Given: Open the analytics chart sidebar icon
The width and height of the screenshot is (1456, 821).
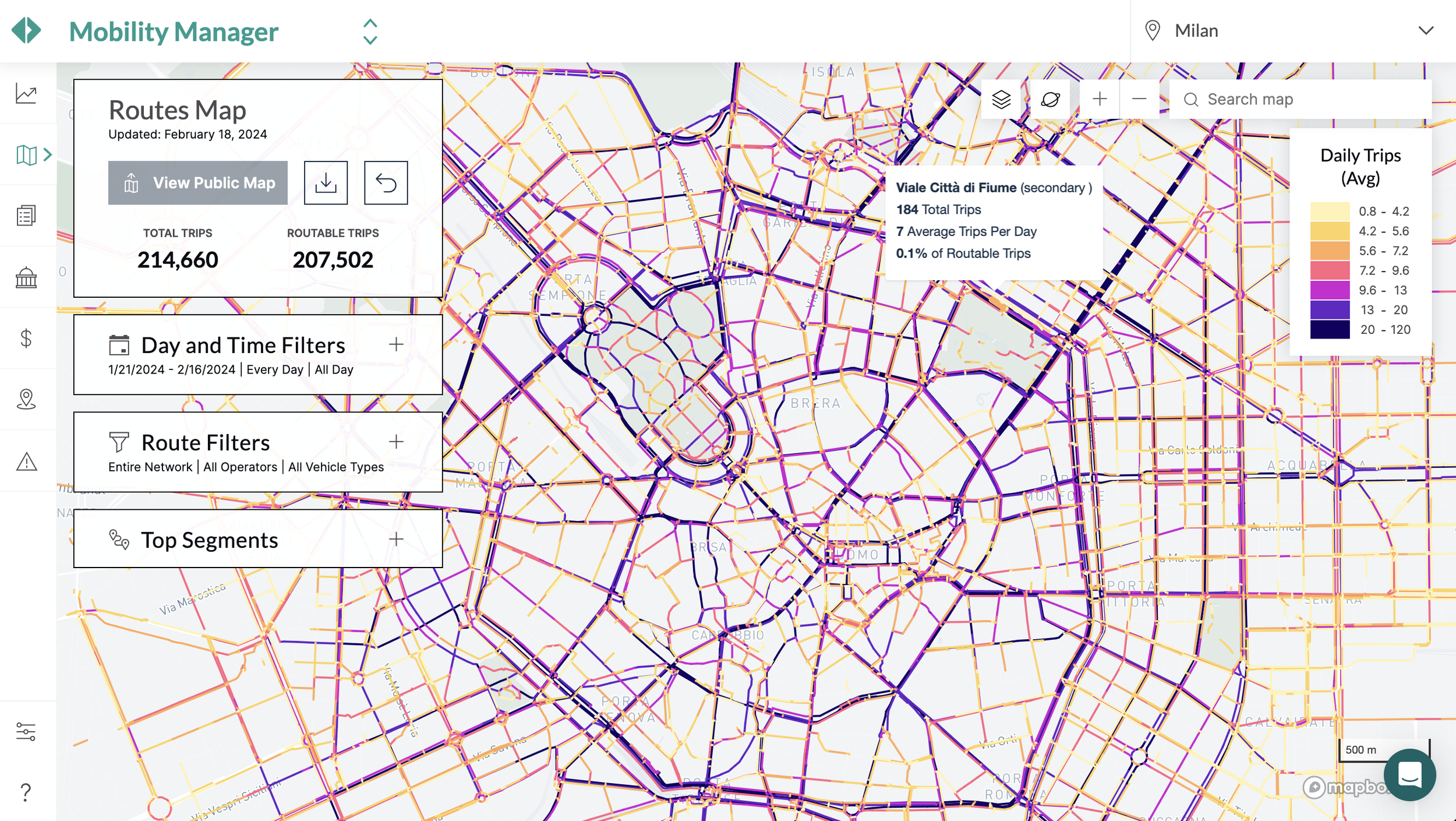Looking at the screenshot, I should point(26,93).
